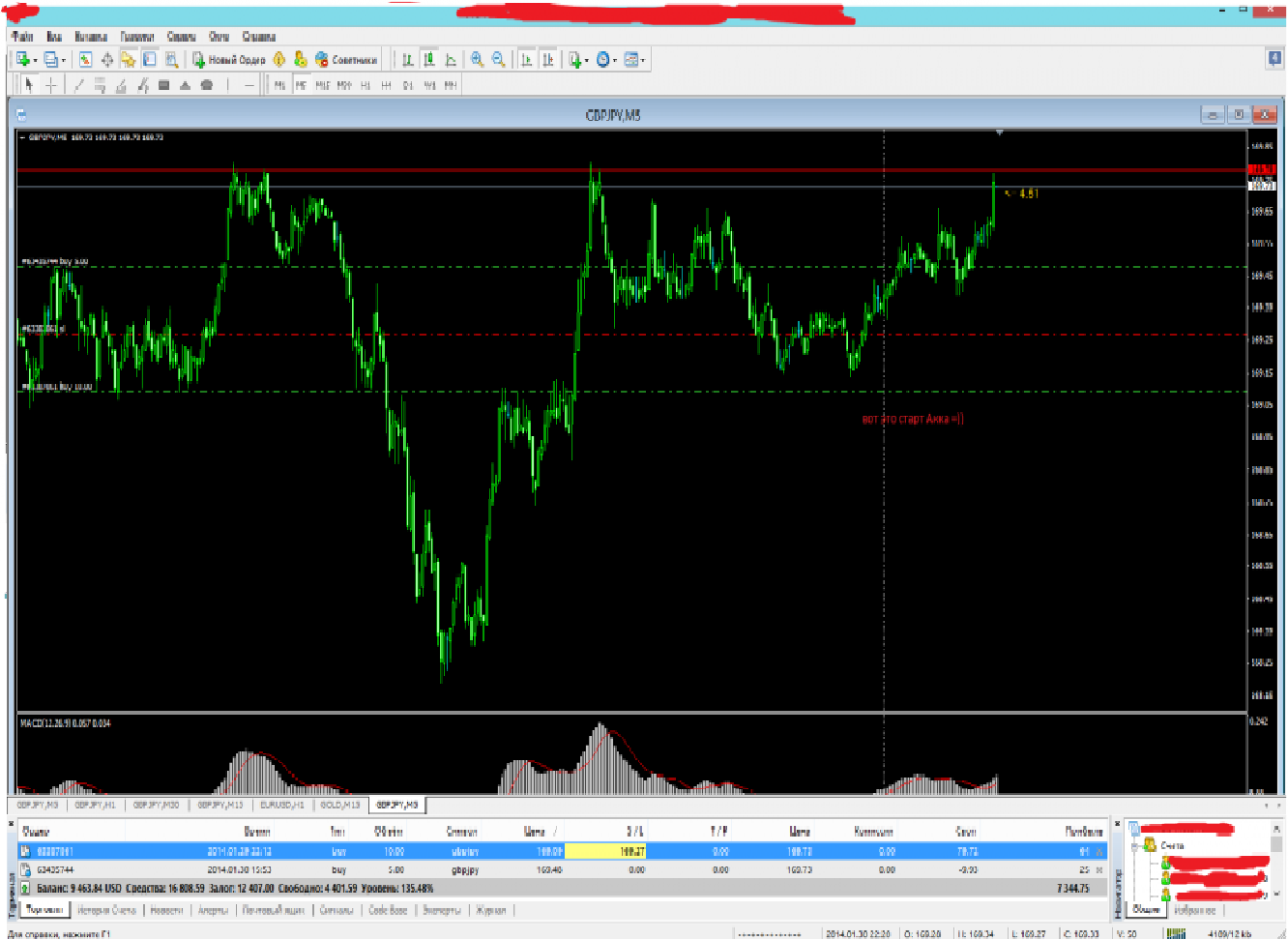Toggle the auto scroll chart icon
The image size is (1288, 940).
(x=526, y=60)
